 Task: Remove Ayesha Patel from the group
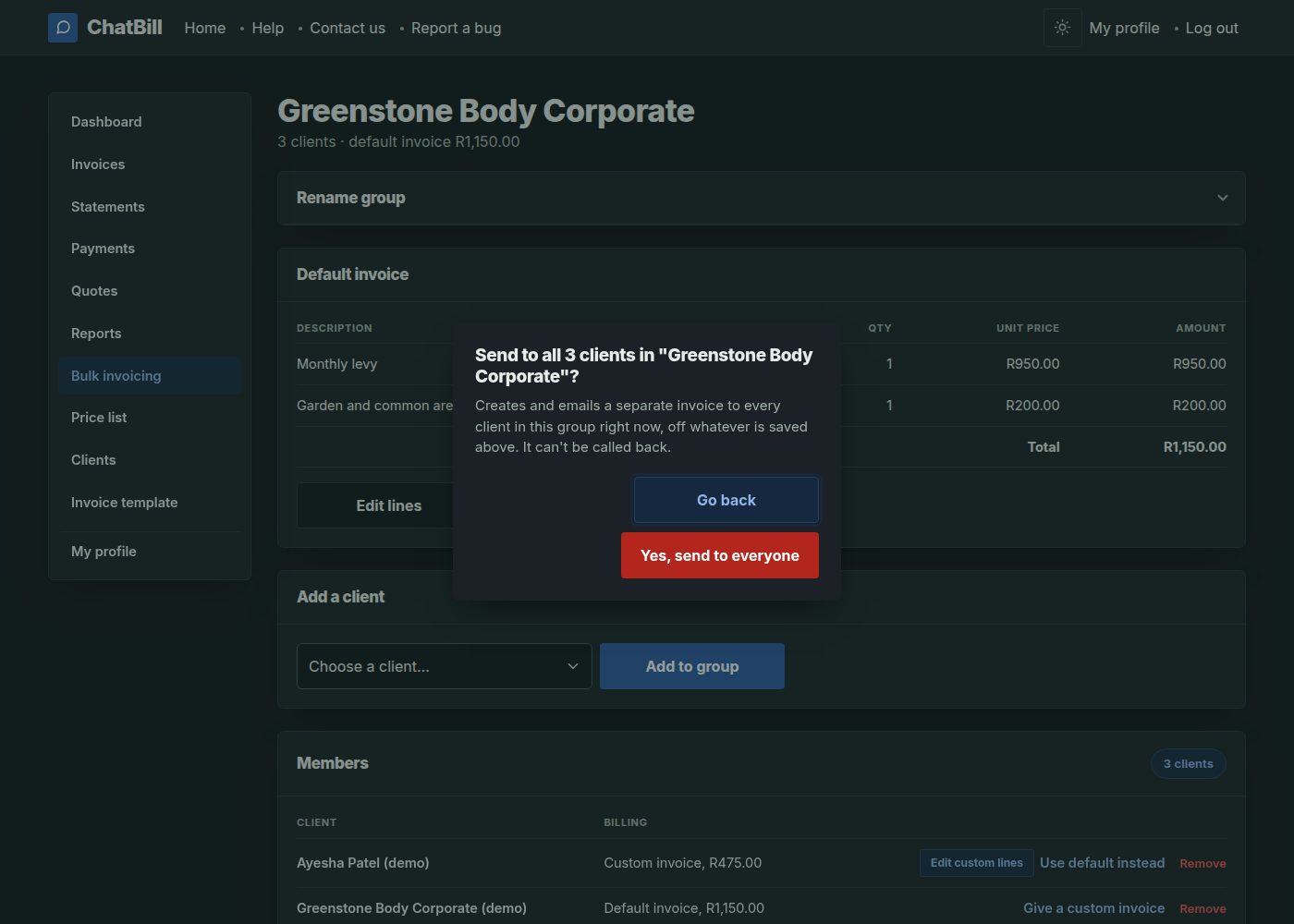pyautogui.click(x=1202, y=863)
